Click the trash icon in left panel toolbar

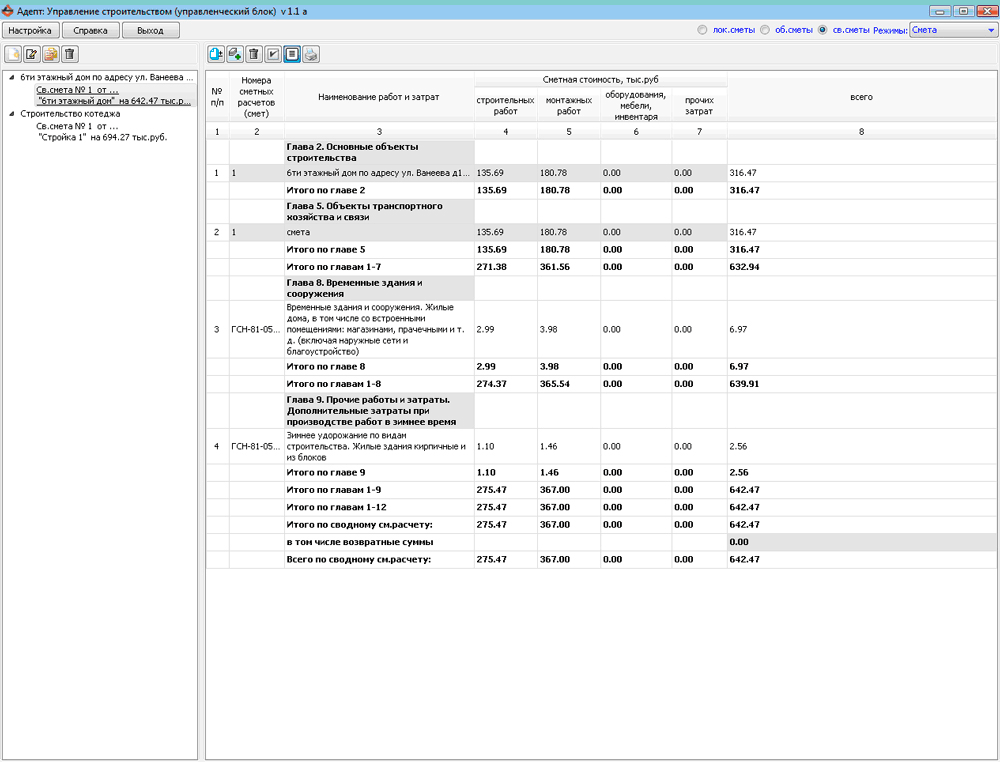pos(70,54)
